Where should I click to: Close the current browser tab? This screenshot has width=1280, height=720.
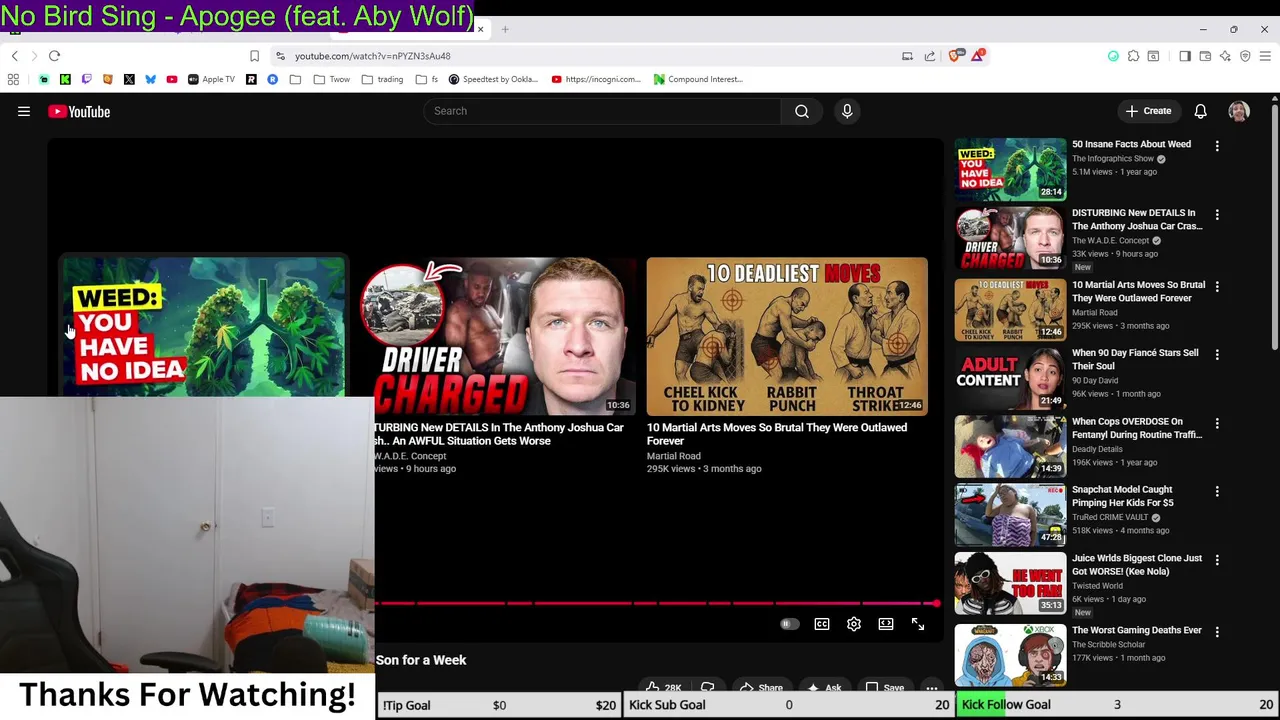click(x=480, y=29)
